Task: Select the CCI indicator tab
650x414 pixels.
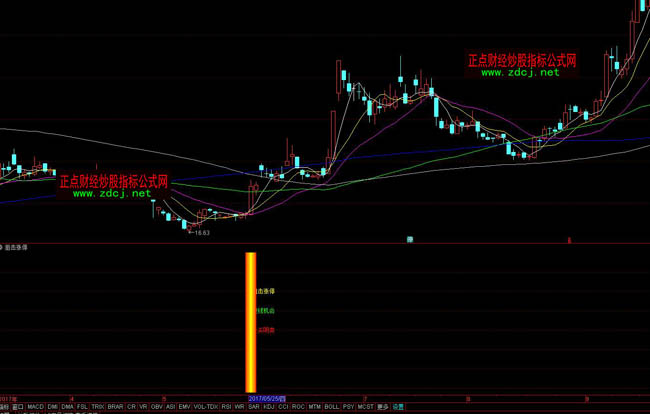Action: [284, 406]
